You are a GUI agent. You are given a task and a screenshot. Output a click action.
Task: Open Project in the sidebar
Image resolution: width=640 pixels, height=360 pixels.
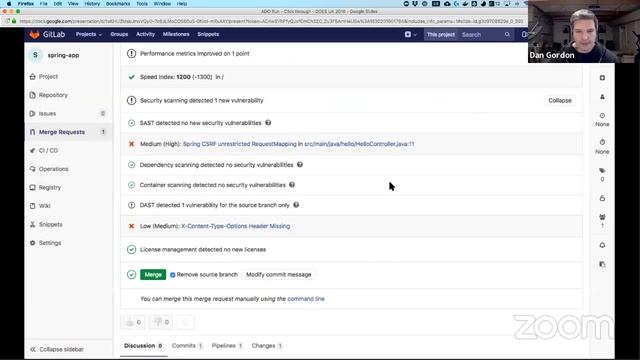[48, 76]
